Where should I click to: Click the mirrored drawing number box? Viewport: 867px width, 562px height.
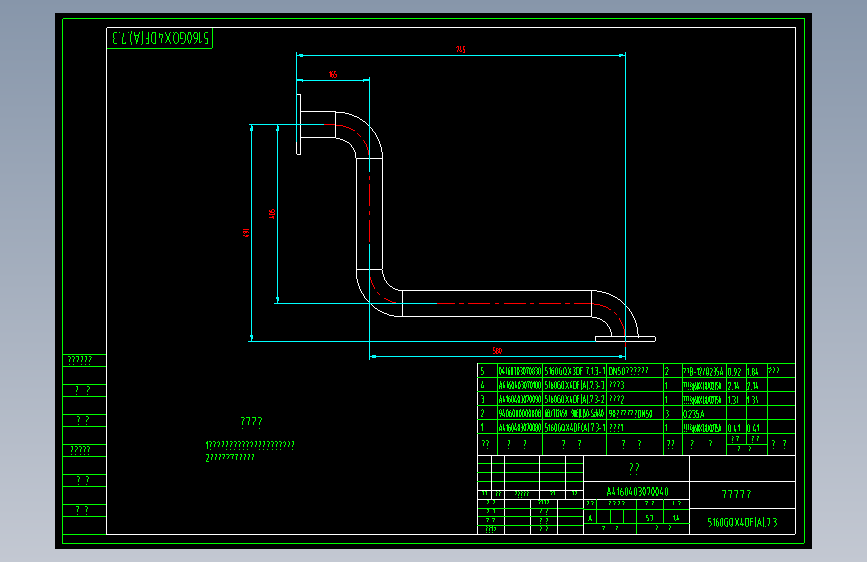click(160, 38)
